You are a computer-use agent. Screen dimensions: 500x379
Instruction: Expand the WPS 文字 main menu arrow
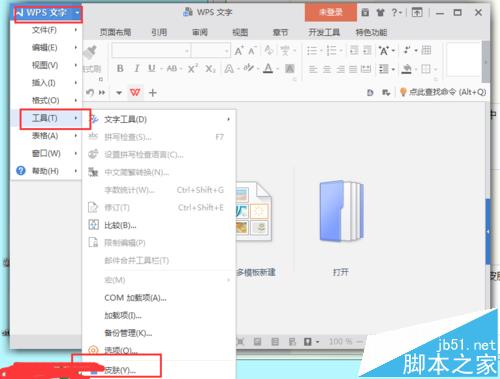point(77,13)
